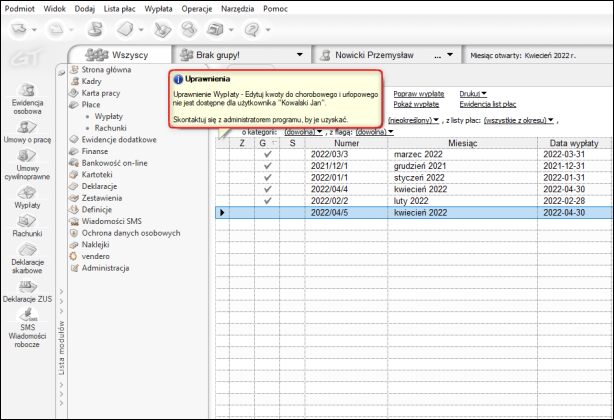Select Deklaracje in module tree

[99, 186]
